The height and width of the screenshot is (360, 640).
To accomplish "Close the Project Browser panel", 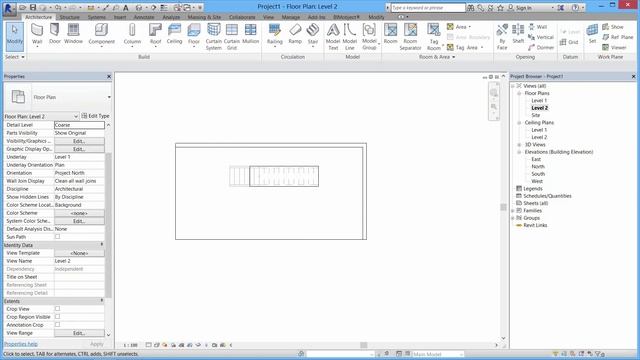I will click(x=633, y=76).
